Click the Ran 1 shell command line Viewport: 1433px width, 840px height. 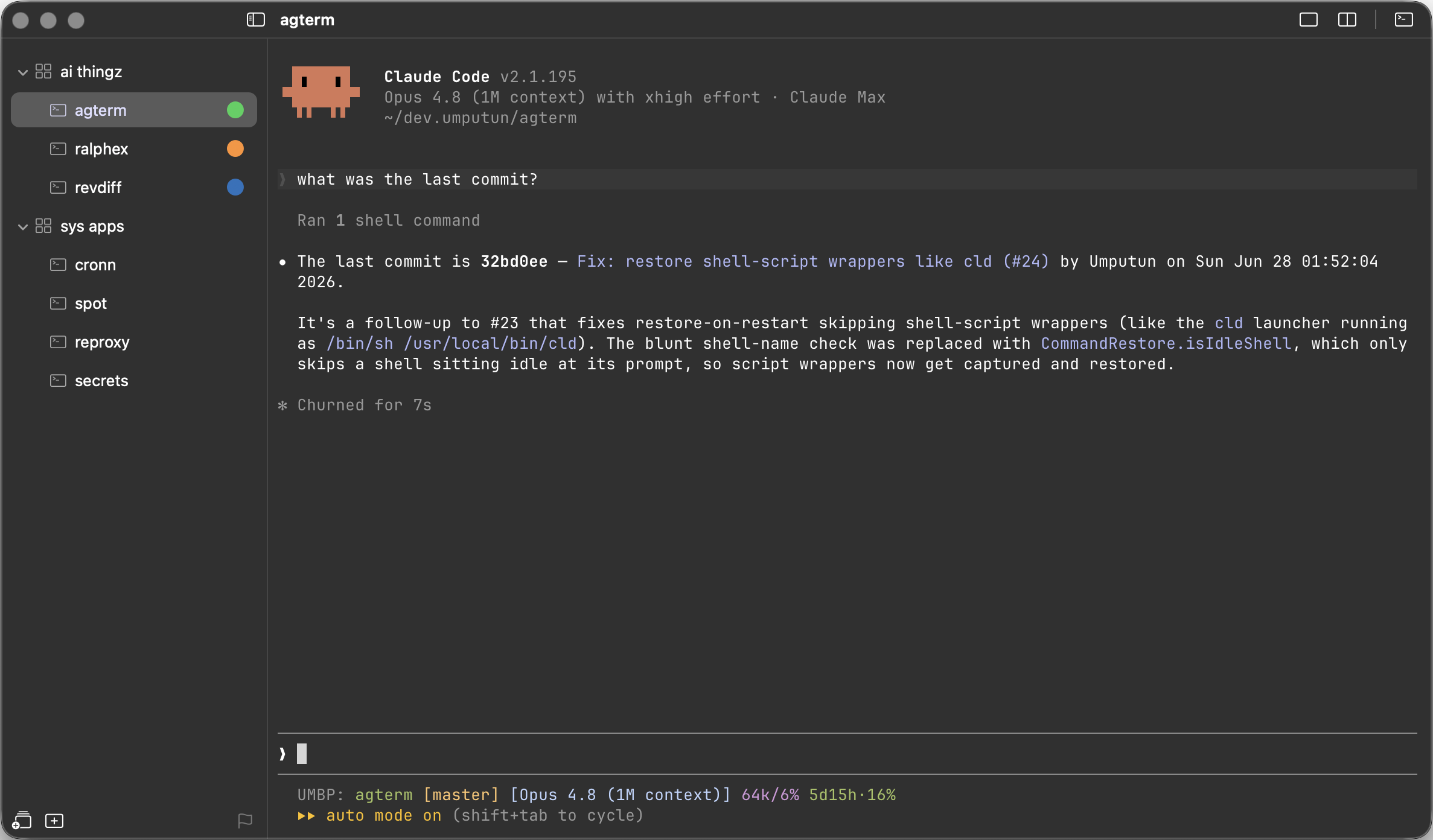(x=389, y=220)
